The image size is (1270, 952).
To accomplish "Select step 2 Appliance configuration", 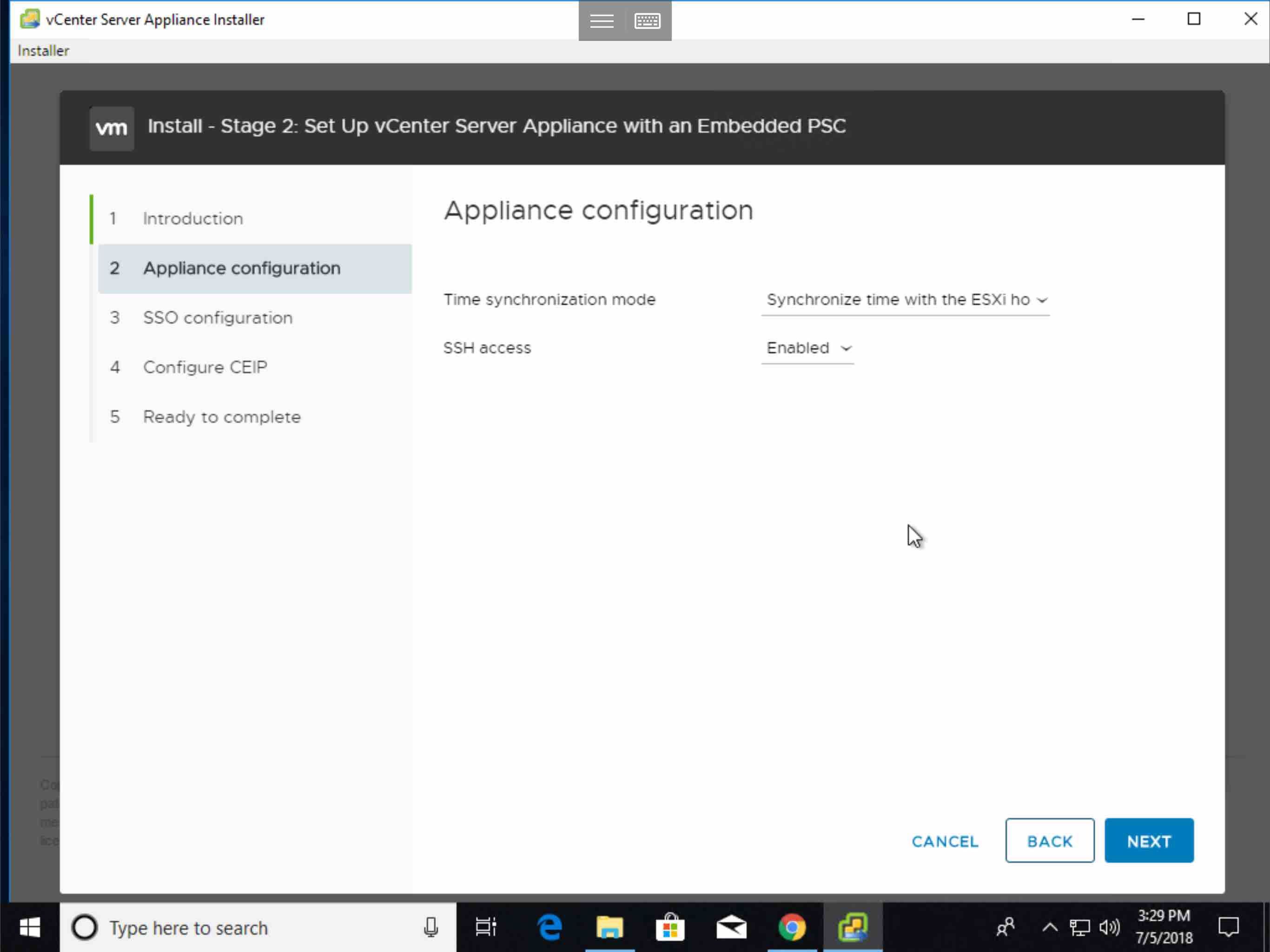I will [254, 269].
